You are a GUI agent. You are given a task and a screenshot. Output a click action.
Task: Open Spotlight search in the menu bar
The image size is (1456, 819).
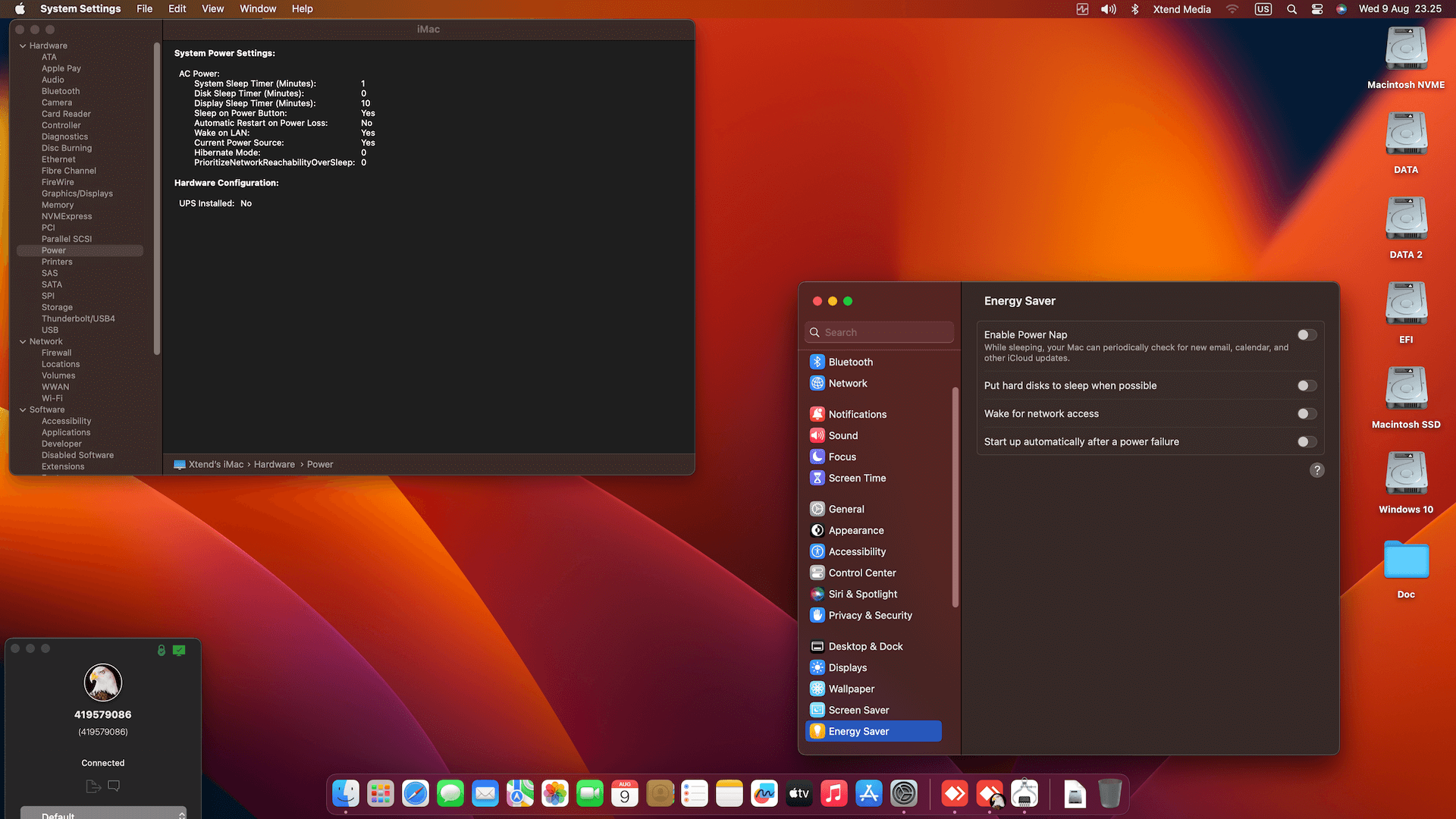pos(1291,9)
